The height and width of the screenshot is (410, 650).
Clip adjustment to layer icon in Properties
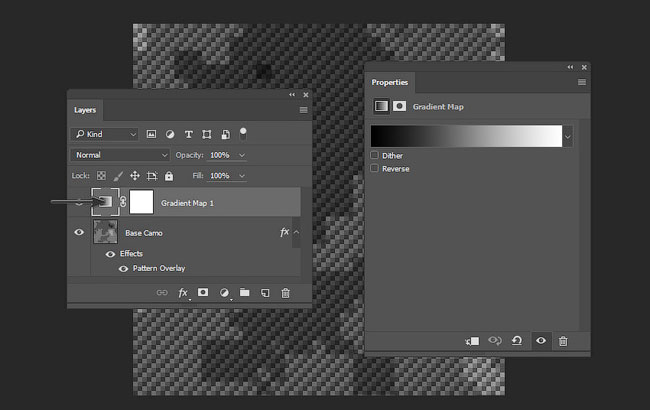tap(472, 341)
